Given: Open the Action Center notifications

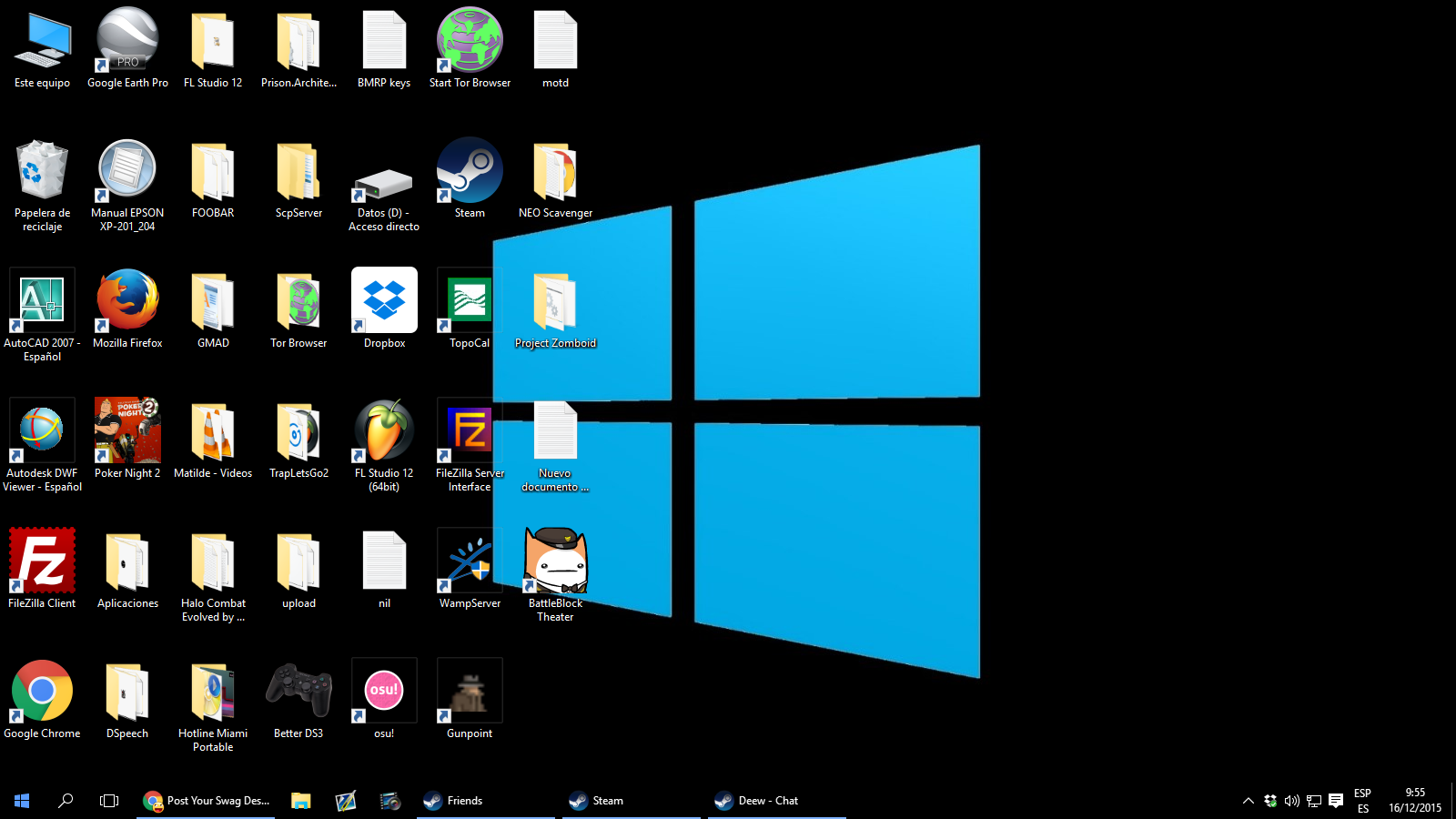Looking at the screenshot, I should [x=1336, y=801].
